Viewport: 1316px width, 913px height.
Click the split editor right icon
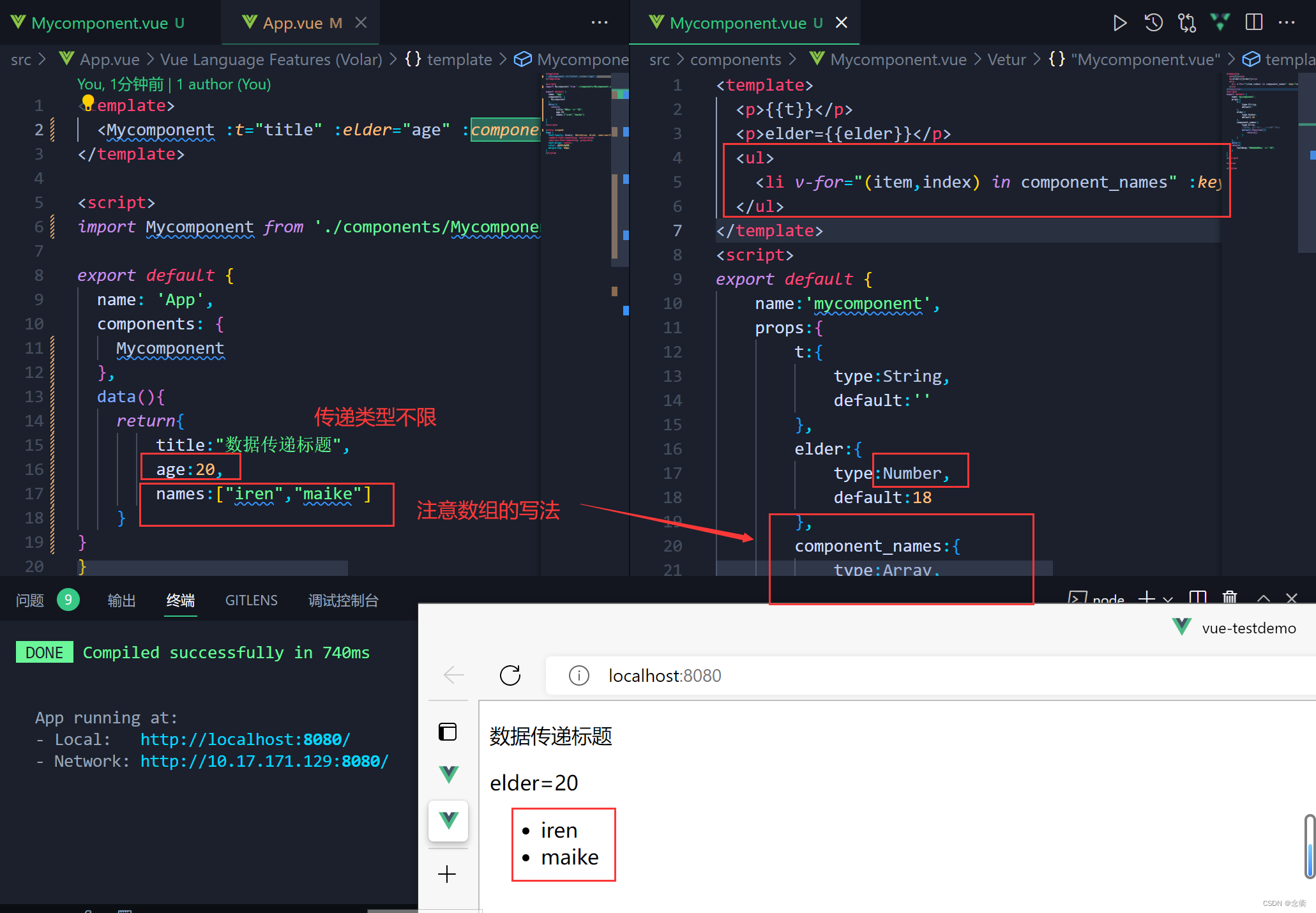click(1253, 23)
